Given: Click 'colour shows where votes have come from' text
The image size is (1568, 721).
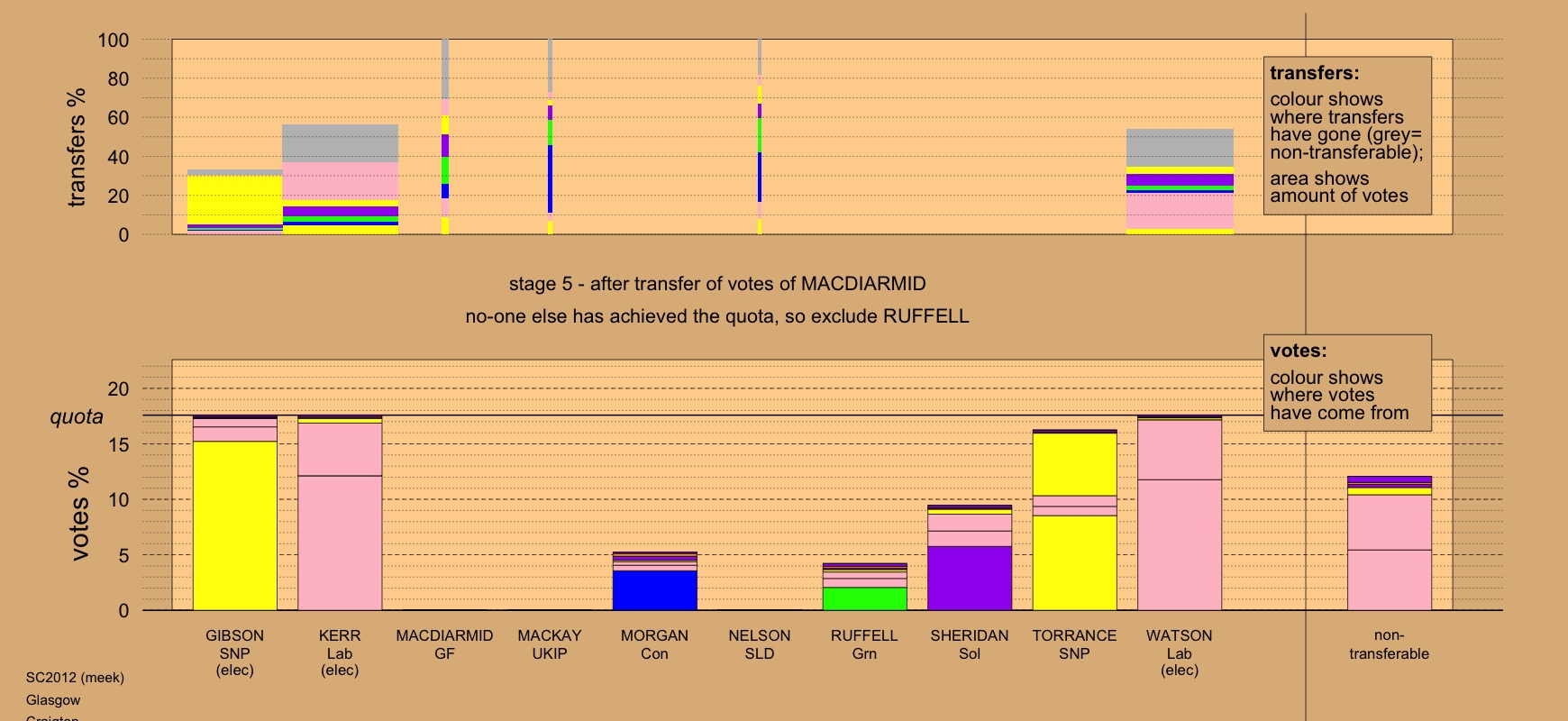Looking at the screenshot, I should 1339,396.
